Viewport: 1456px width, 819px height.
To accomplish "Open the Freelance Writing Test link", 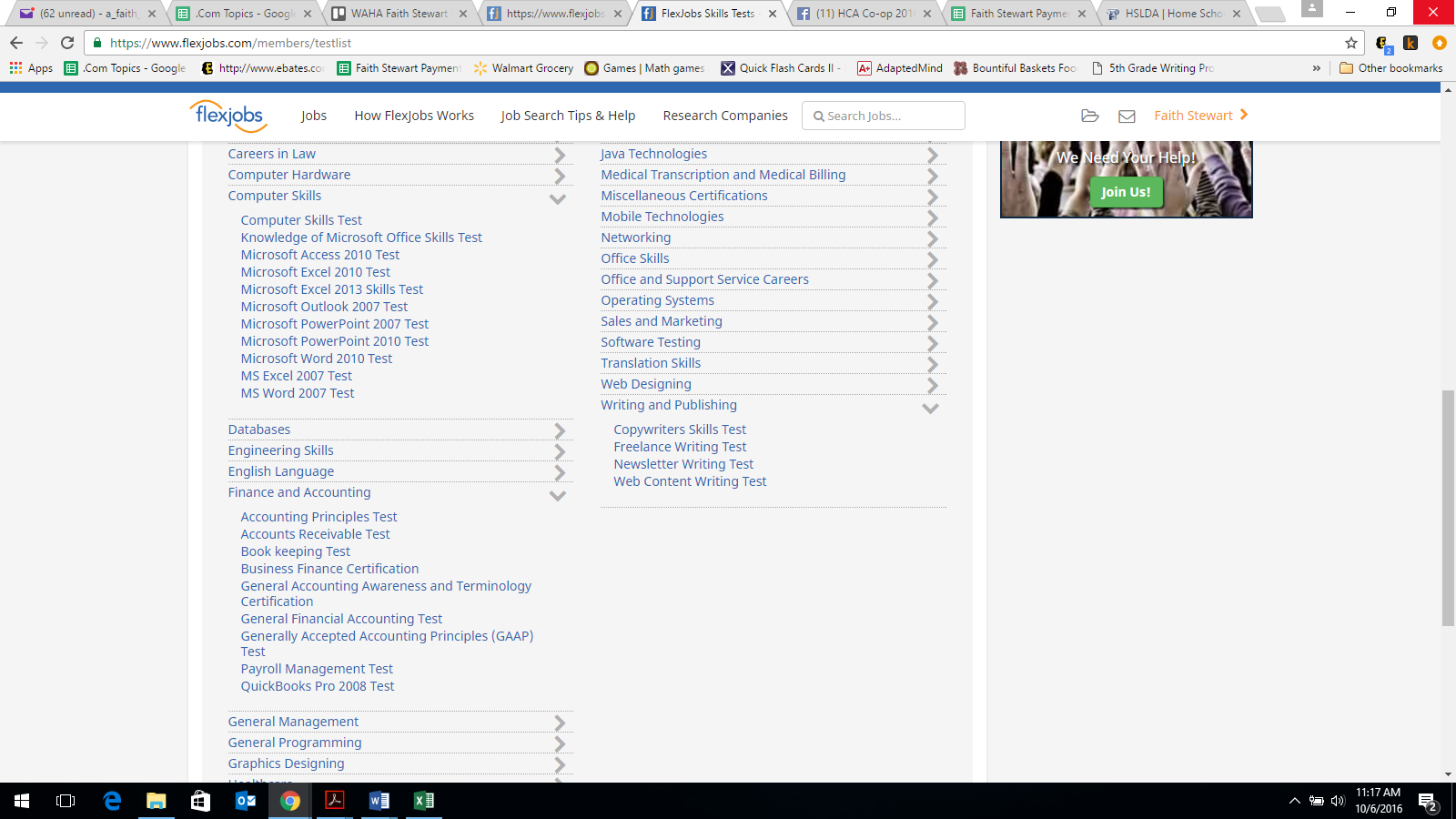I will [680, 447].
